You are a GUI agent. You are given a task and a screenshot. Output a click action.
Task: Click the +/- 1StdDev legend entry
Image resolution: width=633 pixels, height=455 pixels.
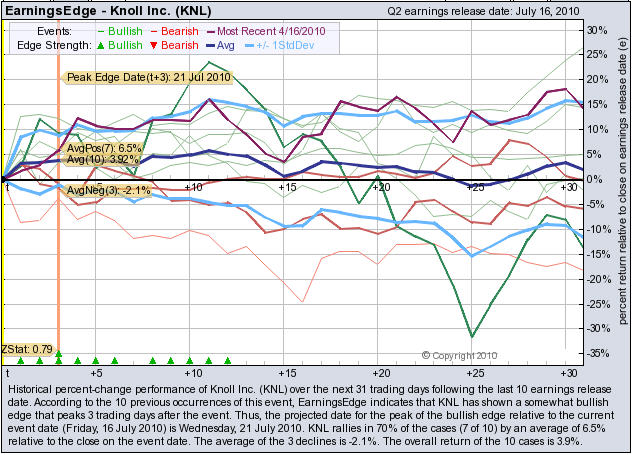pos(285,45)
